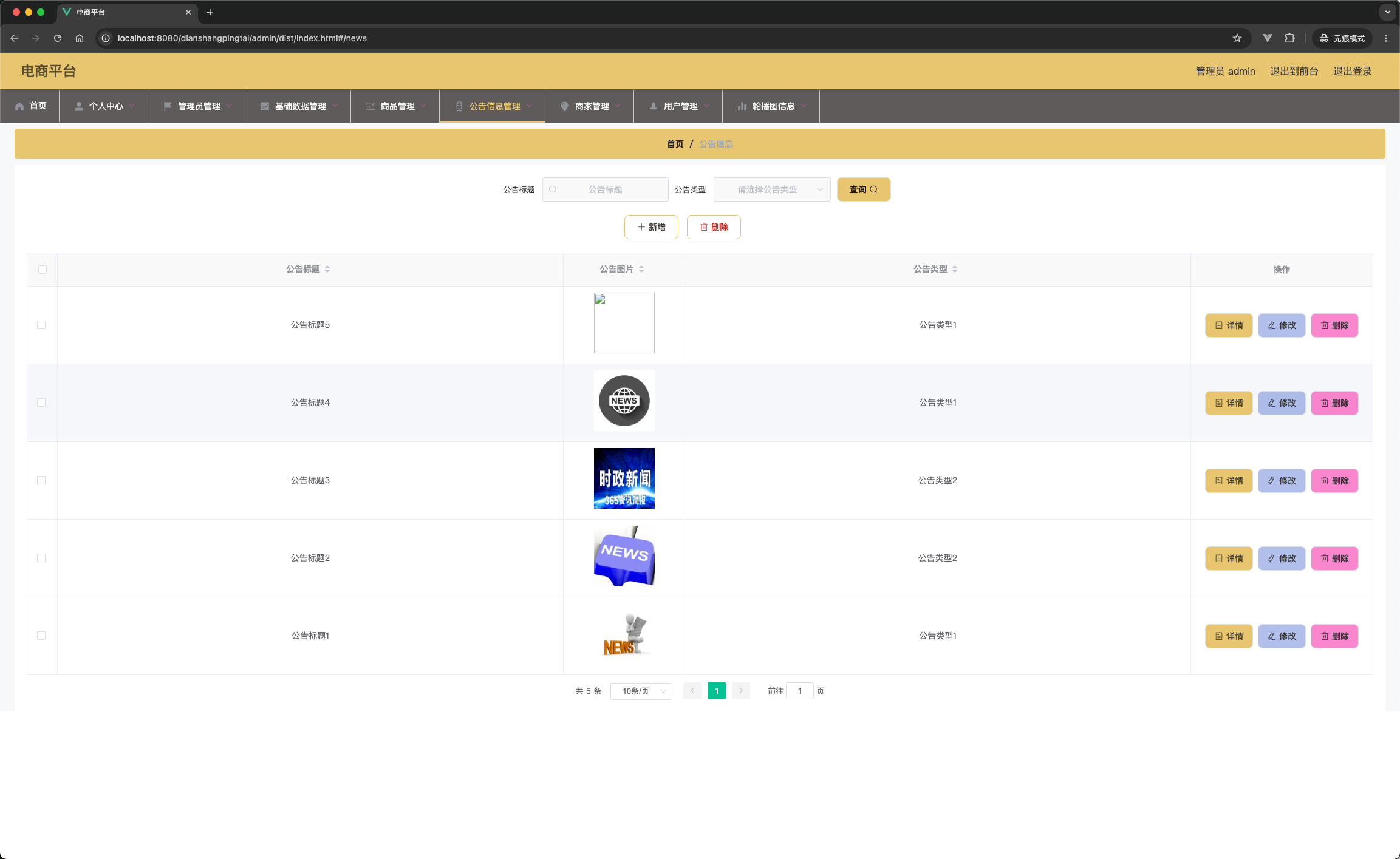Click the microphone icon in 公告信息管理 menu
This screenshot has height=859, width=1400.
[x=459, y=106]
